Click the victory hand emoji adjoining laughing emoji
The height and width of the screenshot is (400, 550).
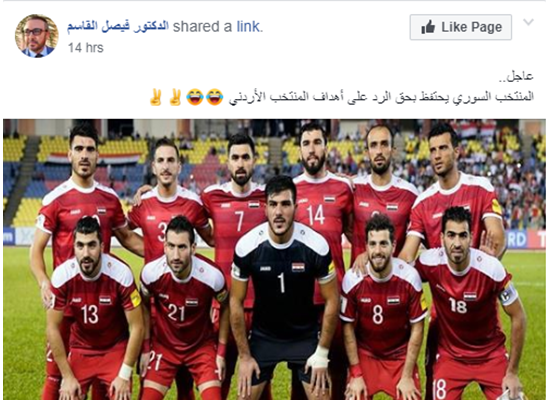point(175,97)
